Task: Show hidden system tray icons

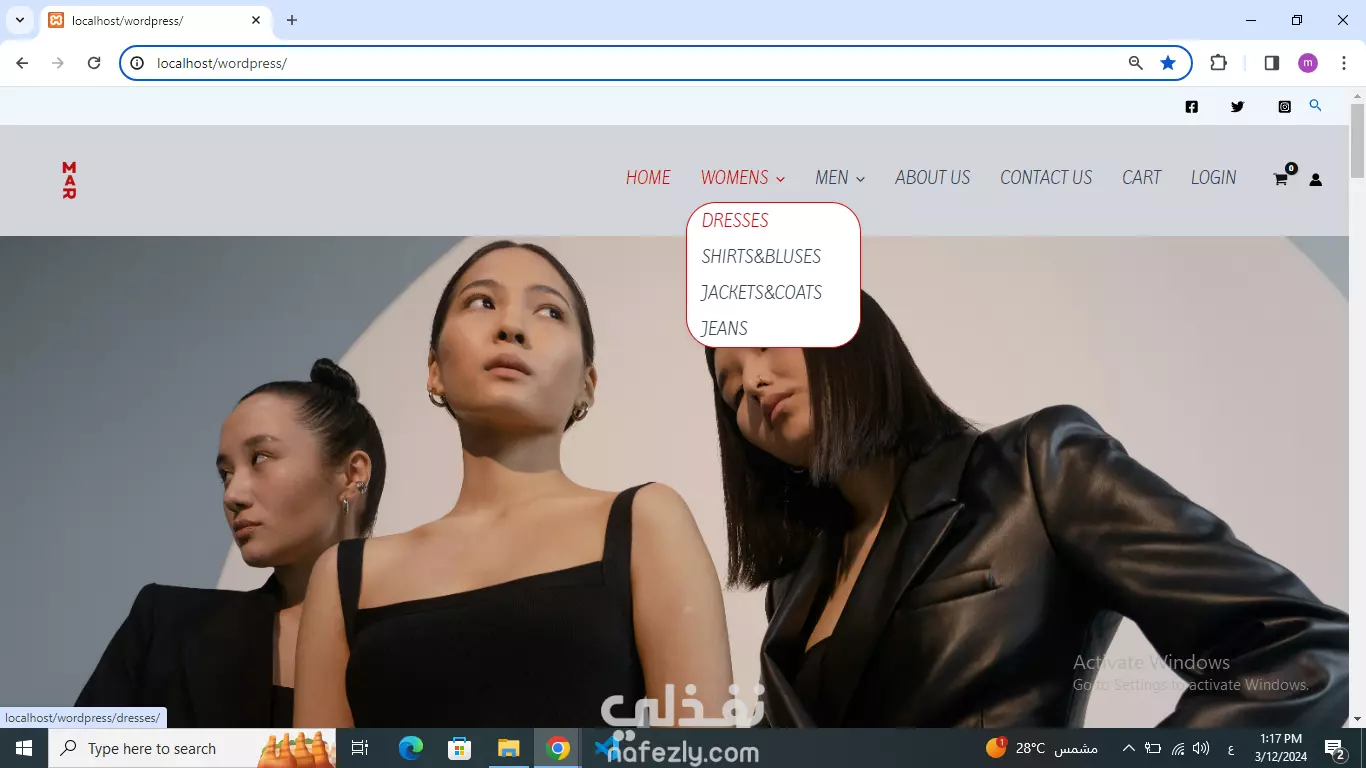Action: (x=1128, y=748)
